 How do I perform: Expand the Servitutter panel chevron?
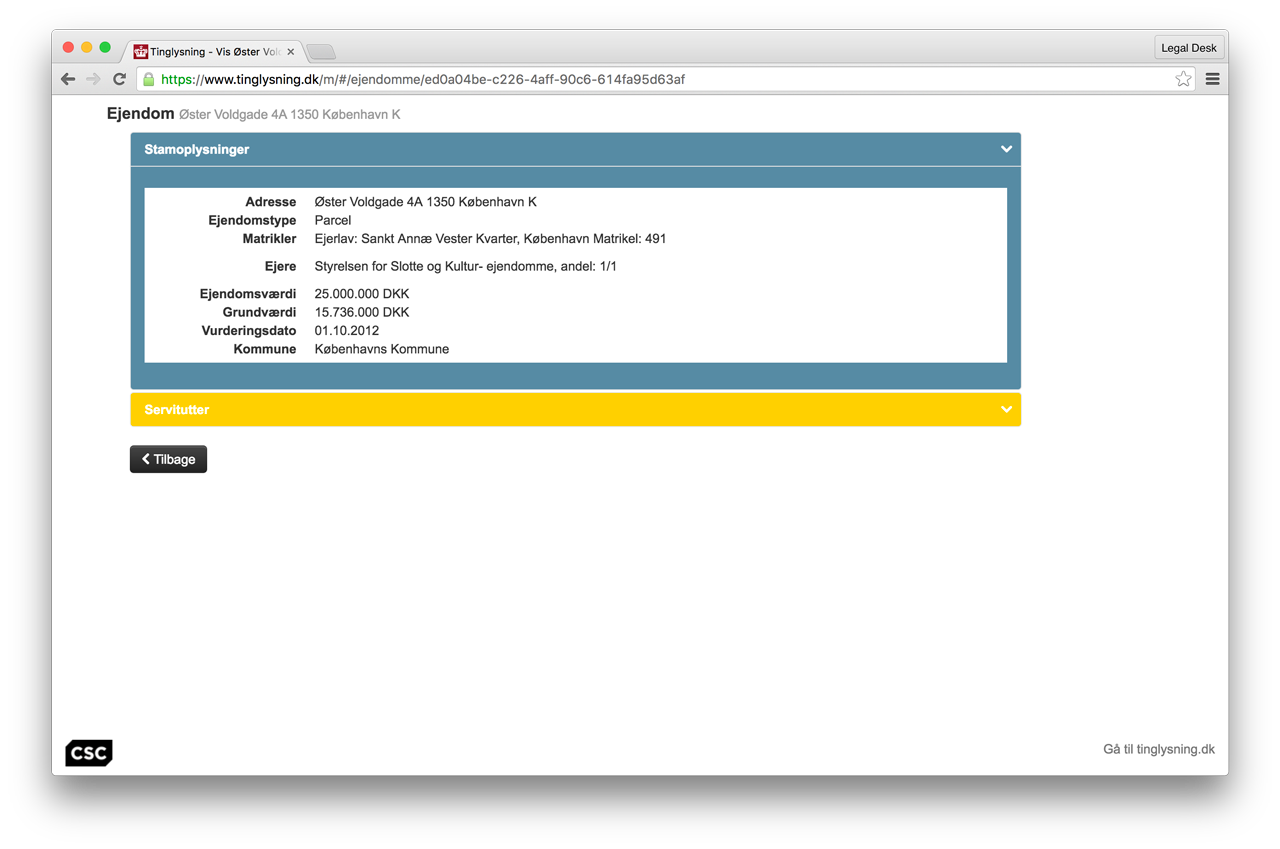[x=1006, y=409]
